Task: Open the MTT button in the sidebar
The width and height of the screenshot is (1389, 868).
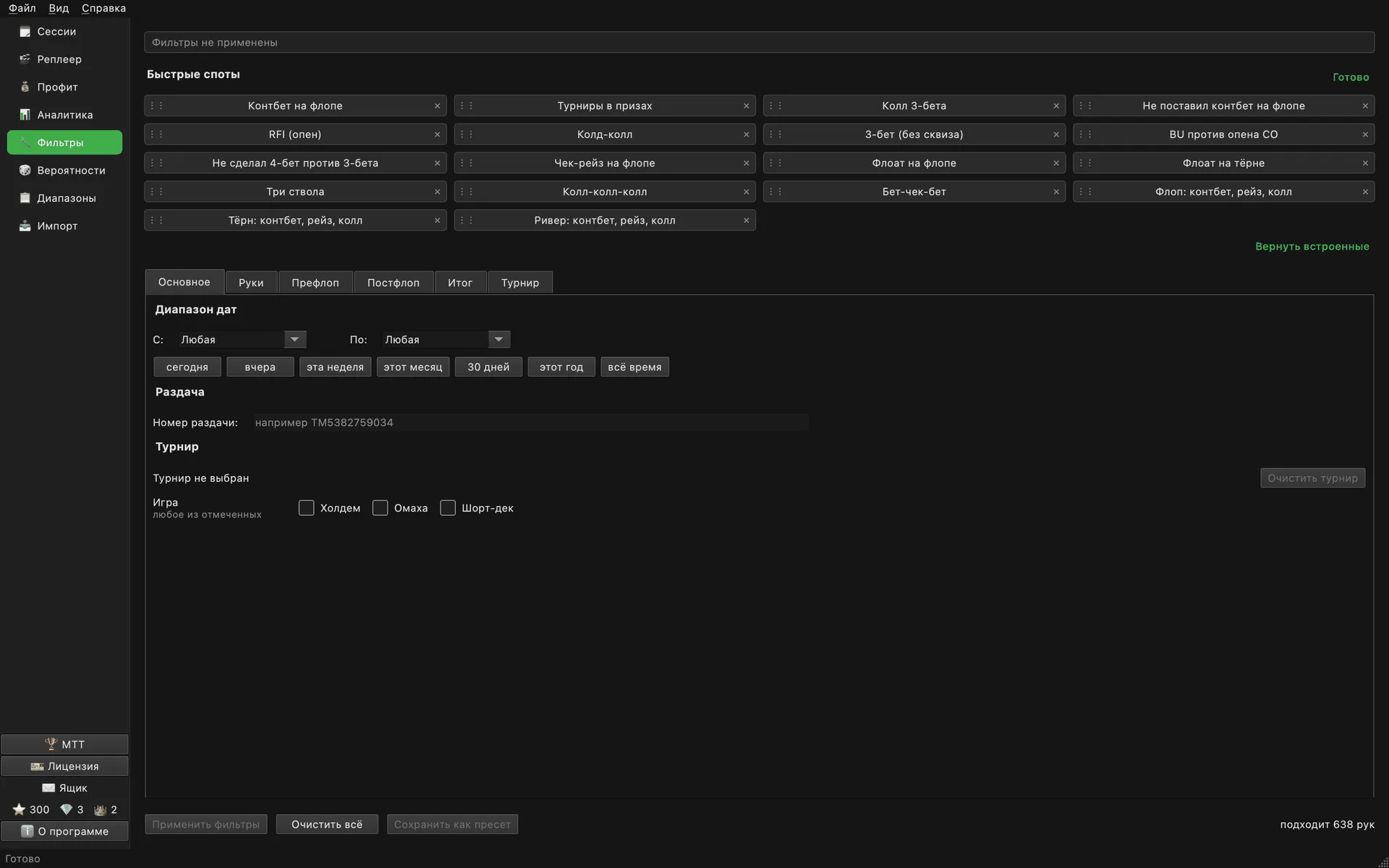Action: point(64,744)
